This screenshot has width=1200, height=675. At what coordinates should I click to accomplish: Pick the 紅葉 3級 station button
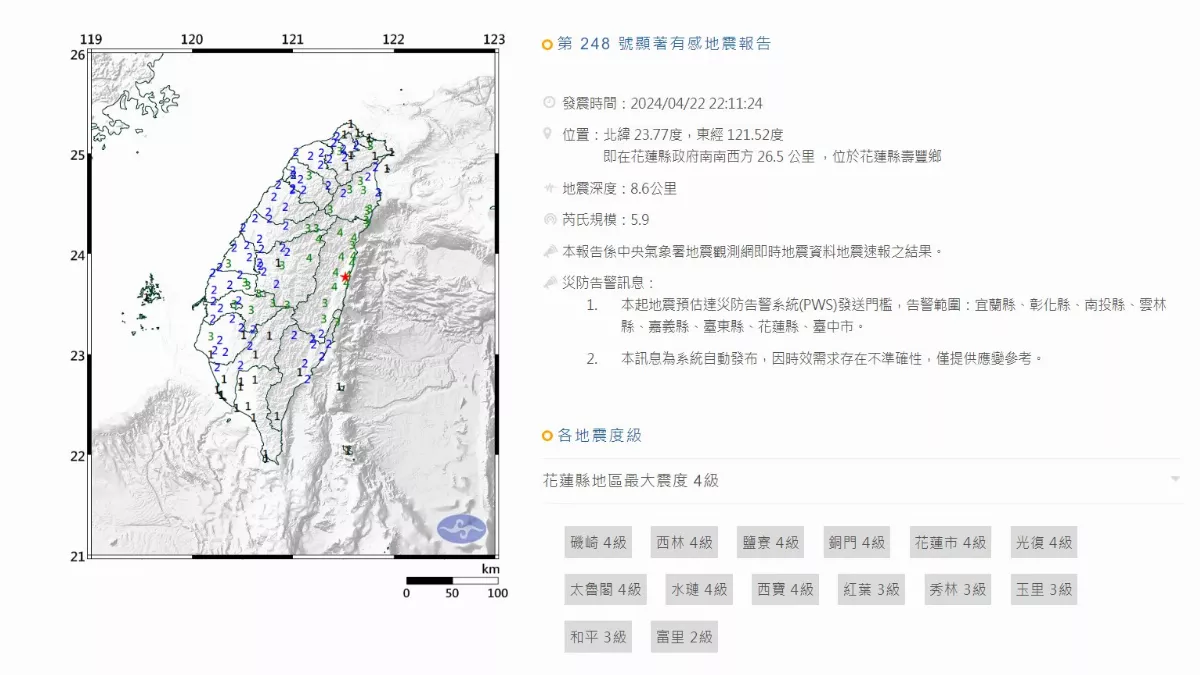tap(871, 589)
